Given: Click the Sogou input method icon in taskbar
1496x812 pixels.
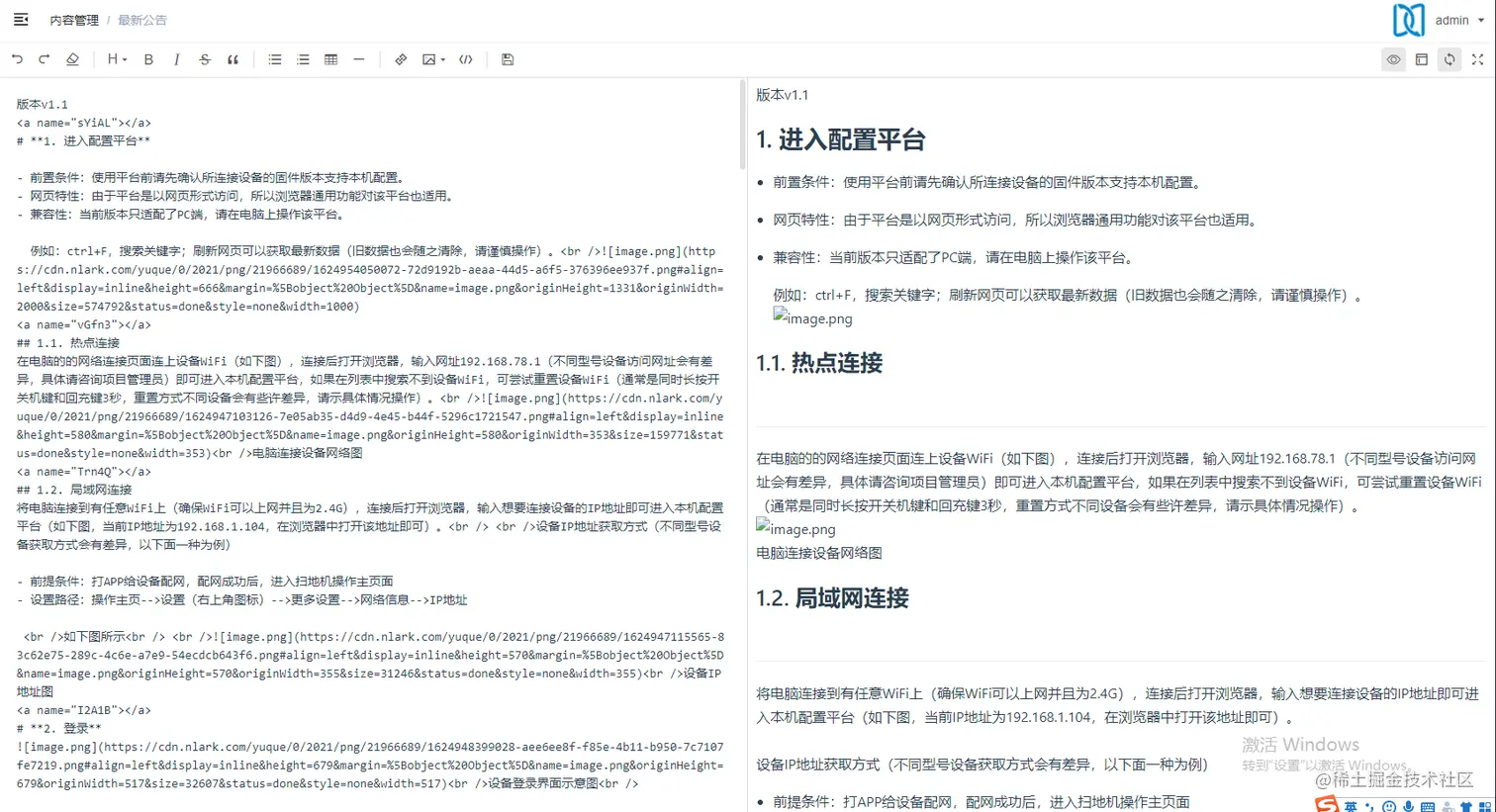Looking at the screenshot, I should point(1326,803).
